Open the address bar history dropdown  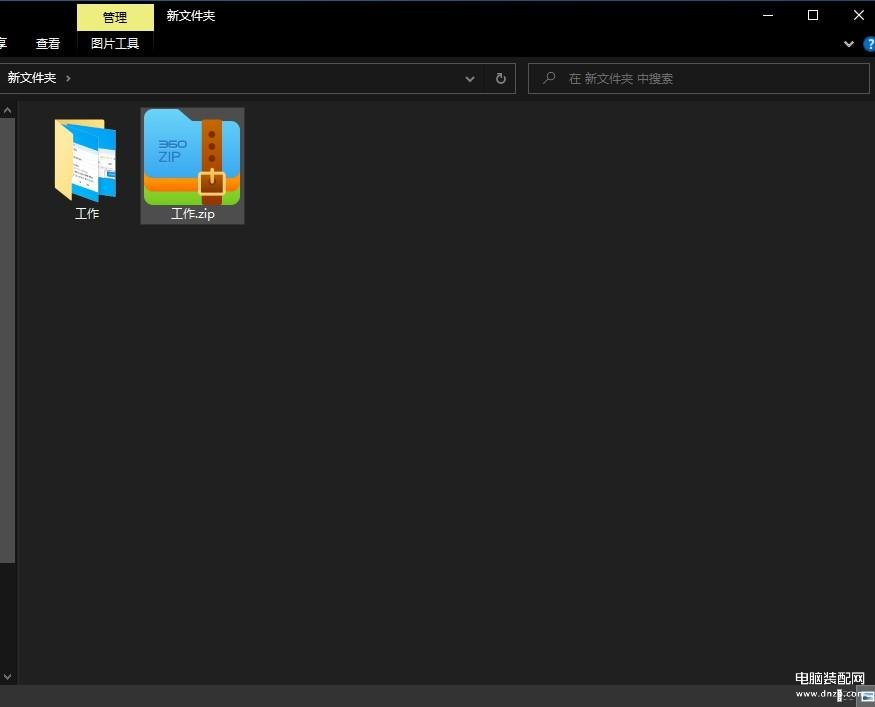[x=470, y=79]
